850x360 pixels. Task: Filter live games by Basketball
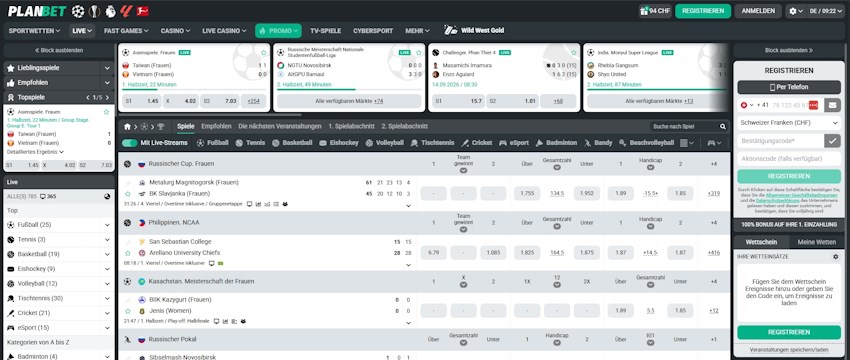pyautogui.click(x=292, y=143)
